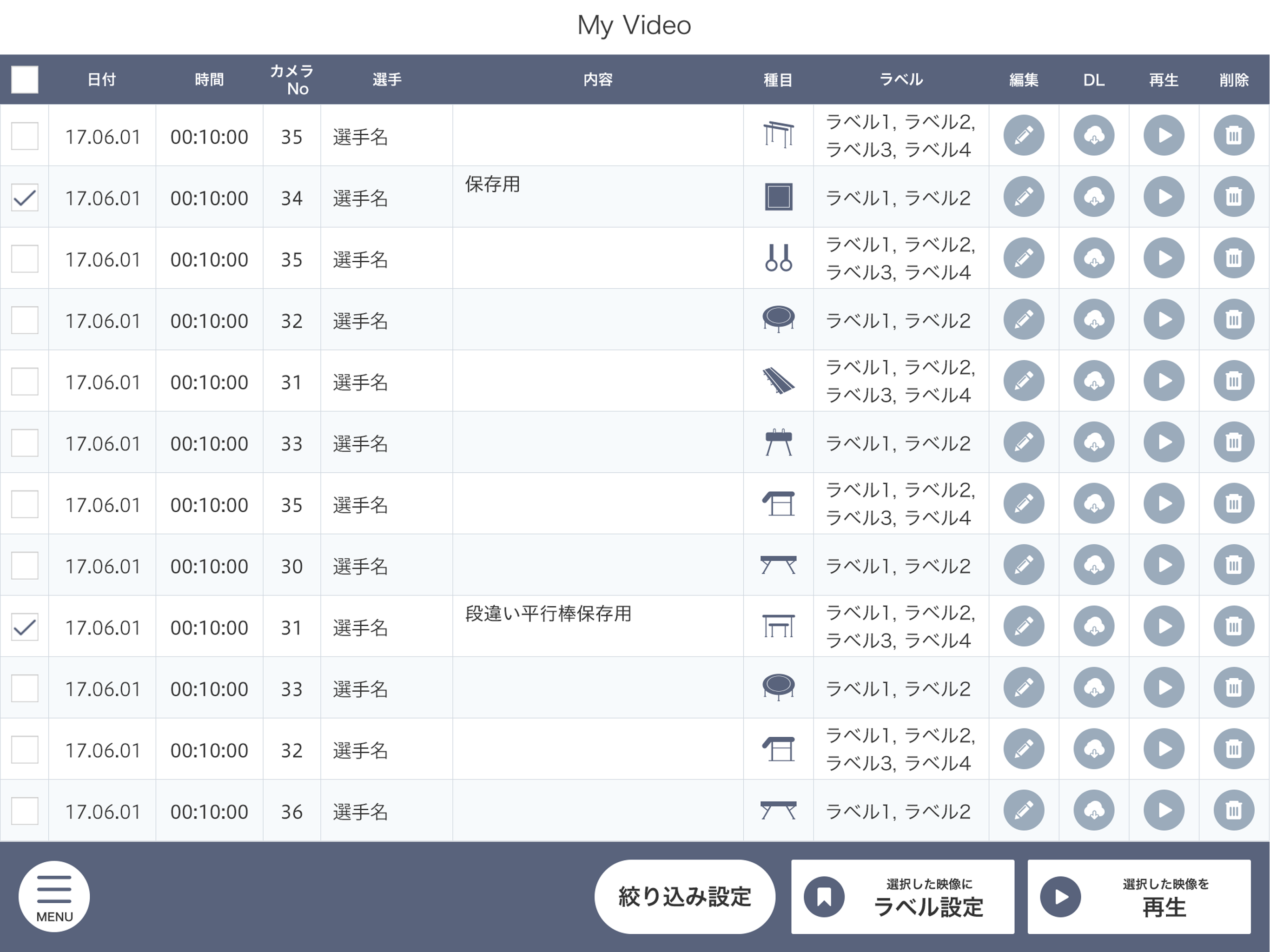Image resolution: width=1270 pixels, height=952 pixels.
Task: Uncheck the 段違い平行棒保存用 row checkbox
Action: click(25, 627)
